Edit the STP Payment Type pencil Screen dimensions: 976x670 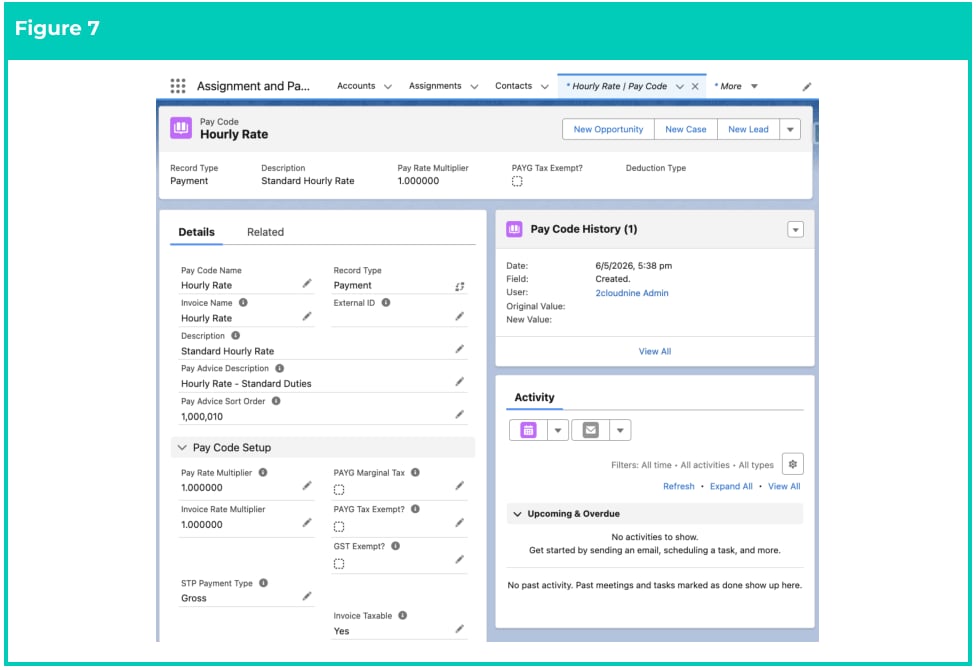307,597
